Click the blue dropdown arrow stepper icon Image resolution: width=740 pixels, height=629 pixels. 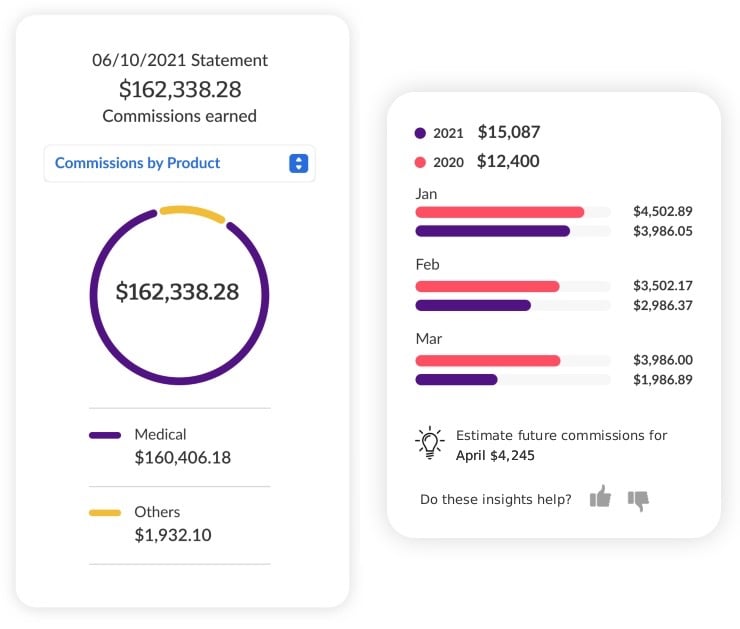(298, 163)
